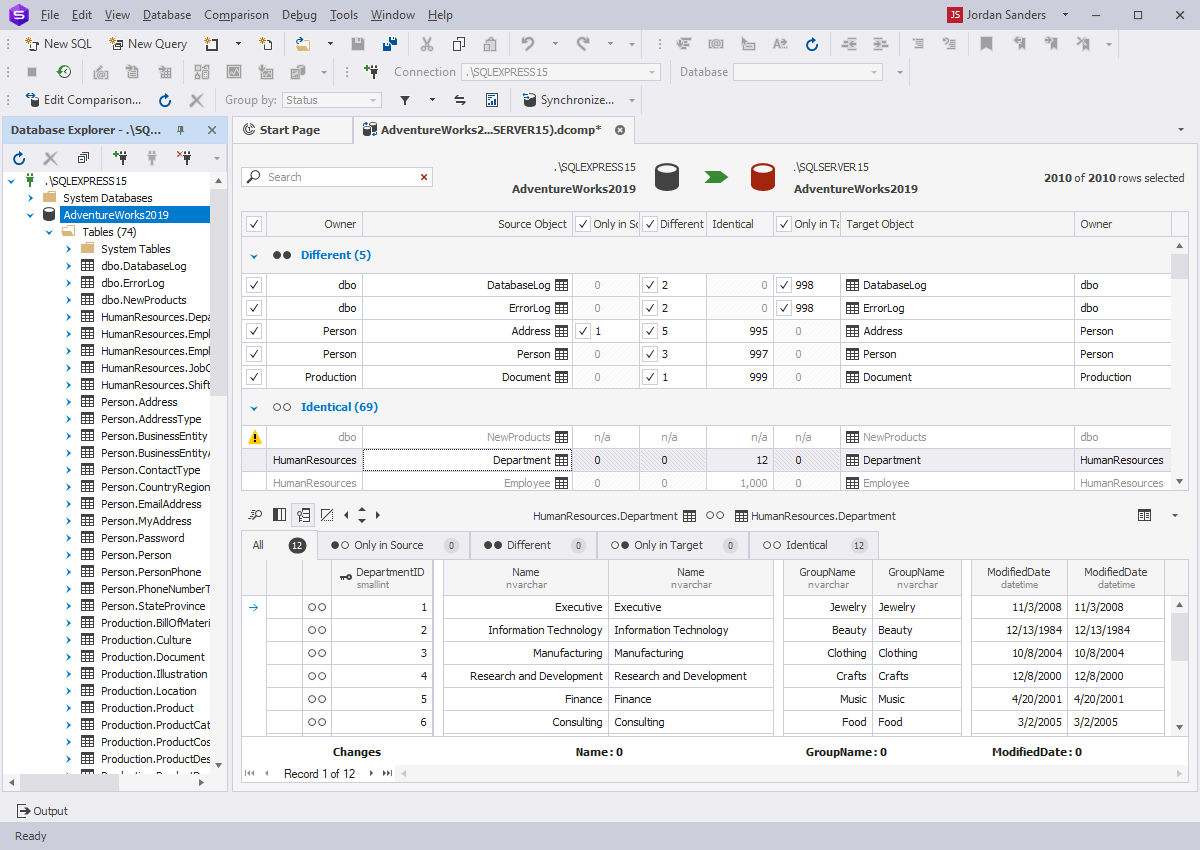Click the find icon in the data diff toolbar

[x=256, y=515]
